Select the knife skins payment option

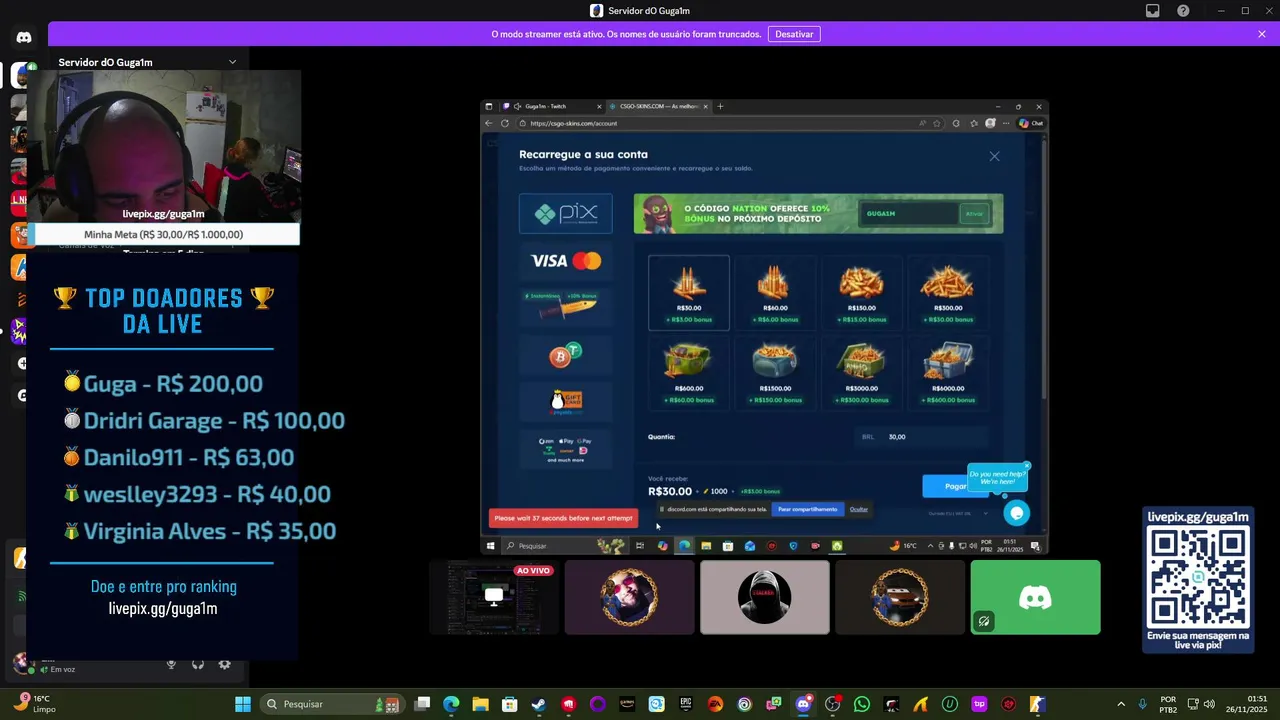[x=566, y=307]
